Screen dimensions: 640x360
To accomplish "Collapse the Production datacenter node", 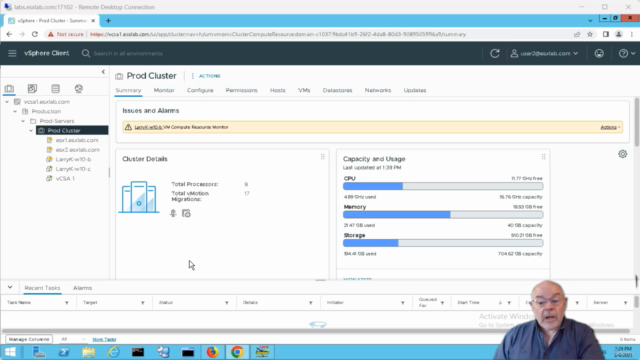I will tap(15, 111).
